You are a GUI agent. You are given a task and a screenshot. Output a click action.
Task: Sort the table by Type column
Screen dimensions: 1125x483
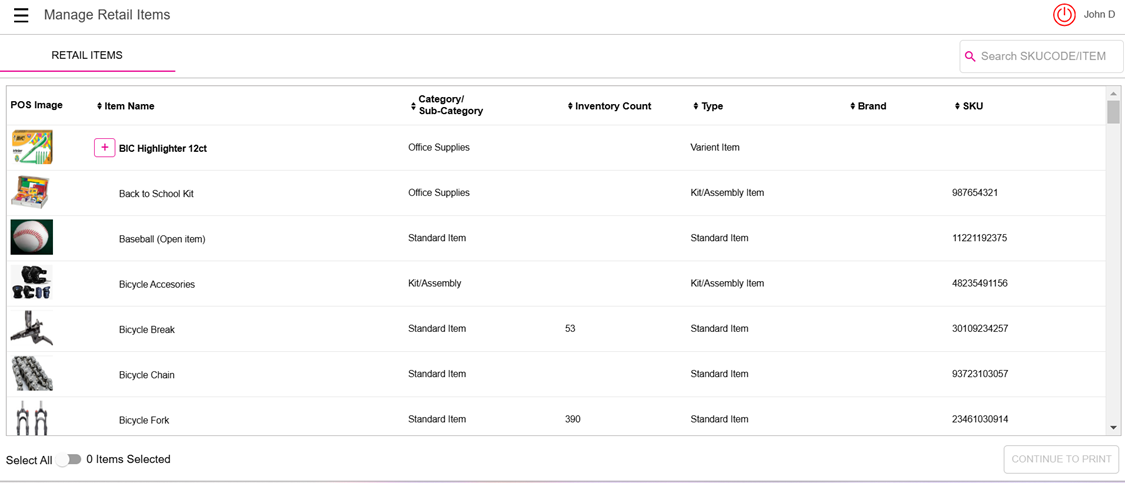coord(696,106)
